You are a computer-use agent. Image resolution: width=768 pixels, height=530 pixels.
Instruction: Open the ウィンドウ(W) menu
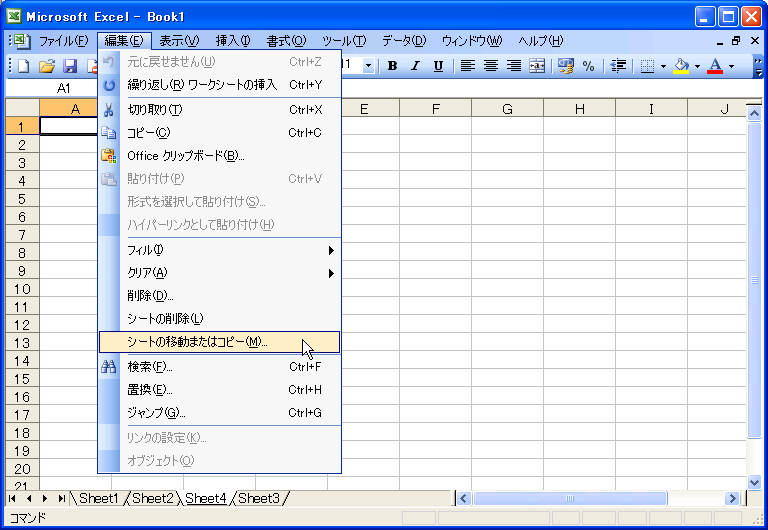(472, 41)
